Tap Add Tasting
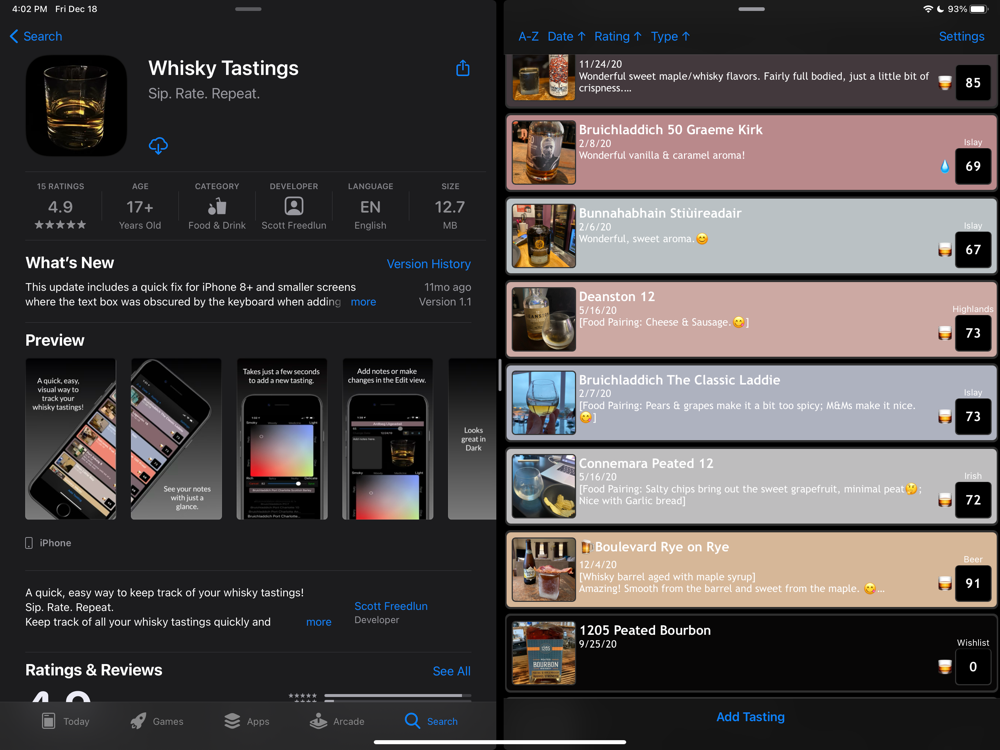The height and width of the screenshot is (750, 1000). click(750, 717)
